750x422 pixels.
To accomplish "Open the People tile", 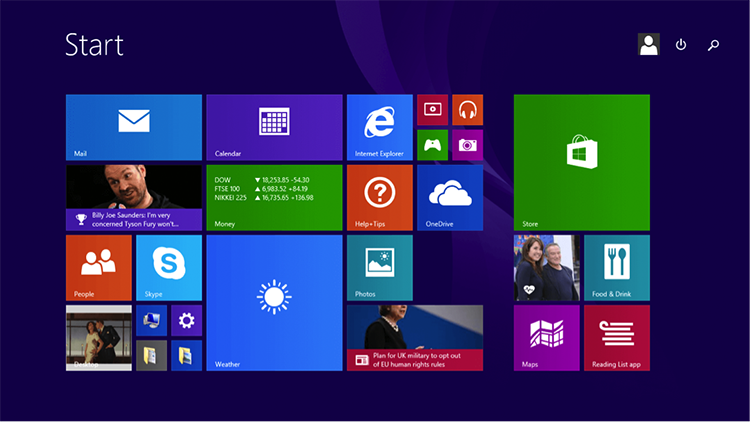I will (99, 268).
